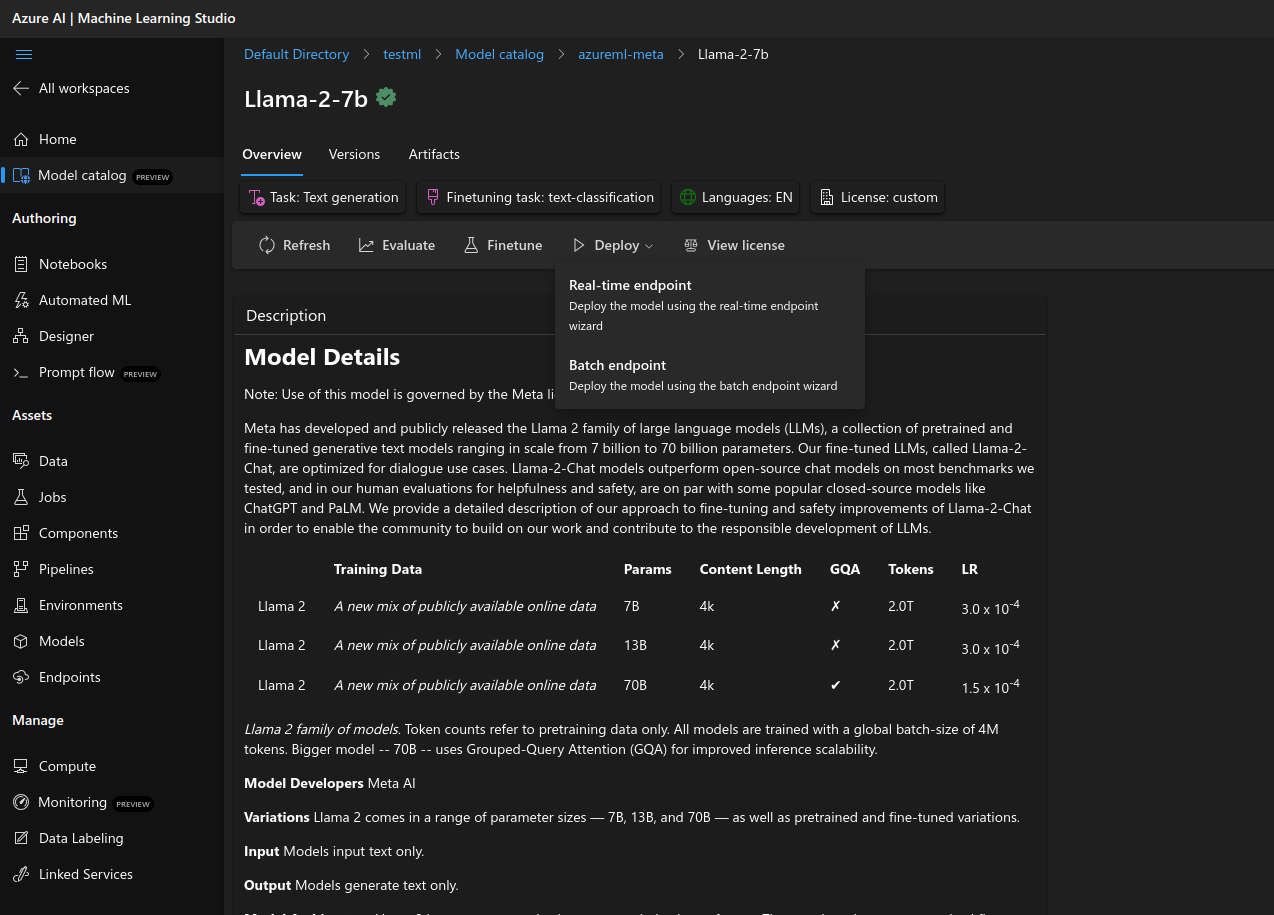Click the checkmark in the 70B GQA cell
The height and width of the screenshot is (915, 1274).
836,685
